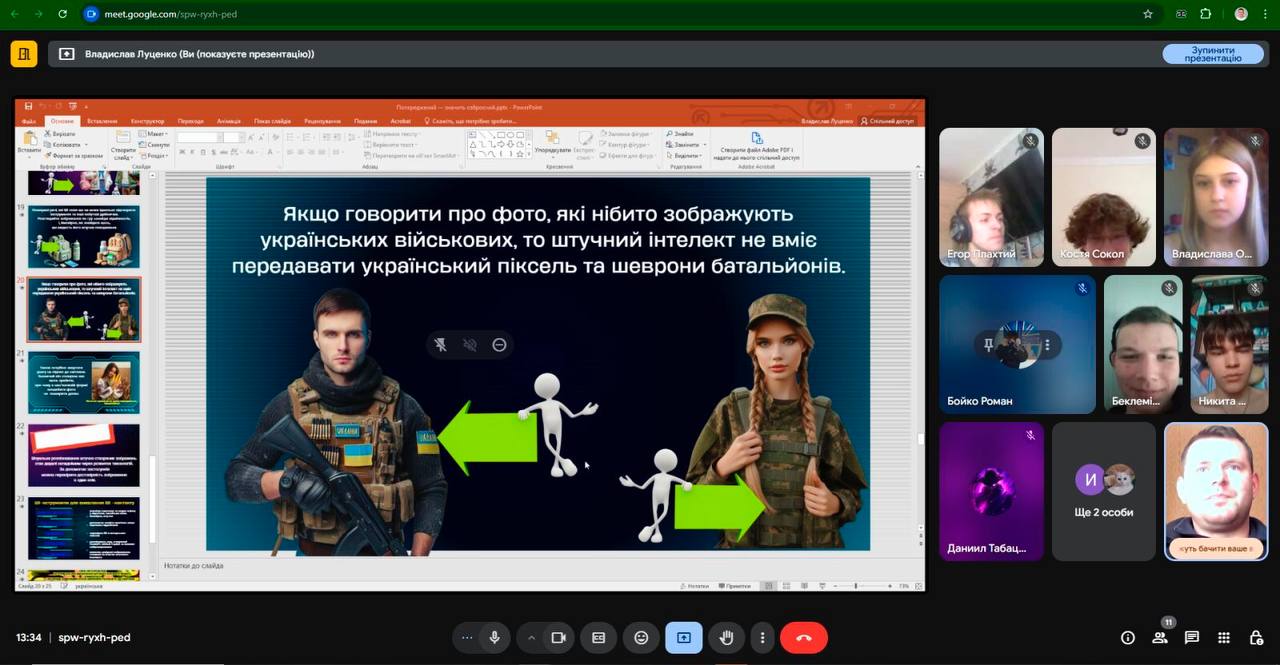Click Бойко Роман's participant tile

(1017, 345)
